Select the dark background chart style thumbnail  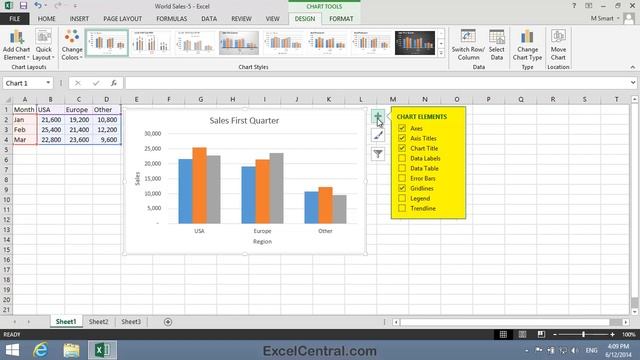415,42
